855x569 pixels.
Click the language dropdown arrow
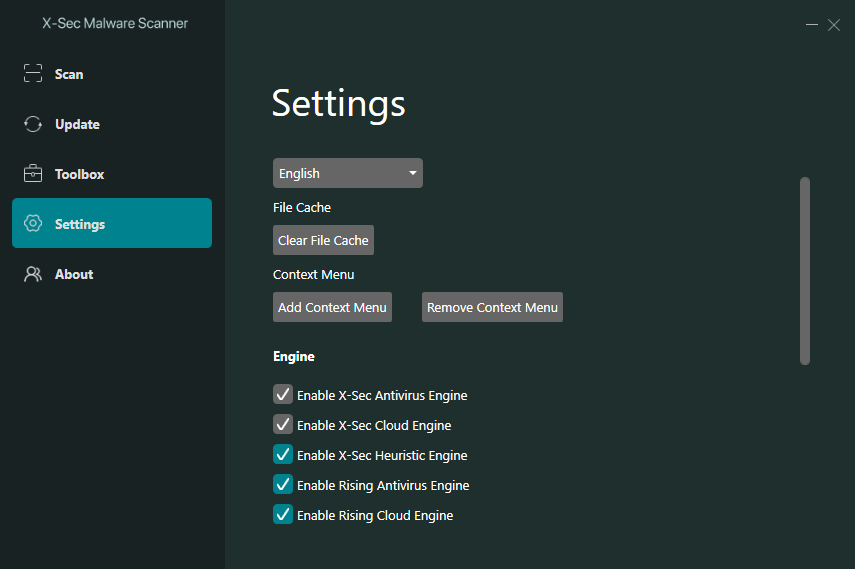pyautogui.click(x=412, y=173)
